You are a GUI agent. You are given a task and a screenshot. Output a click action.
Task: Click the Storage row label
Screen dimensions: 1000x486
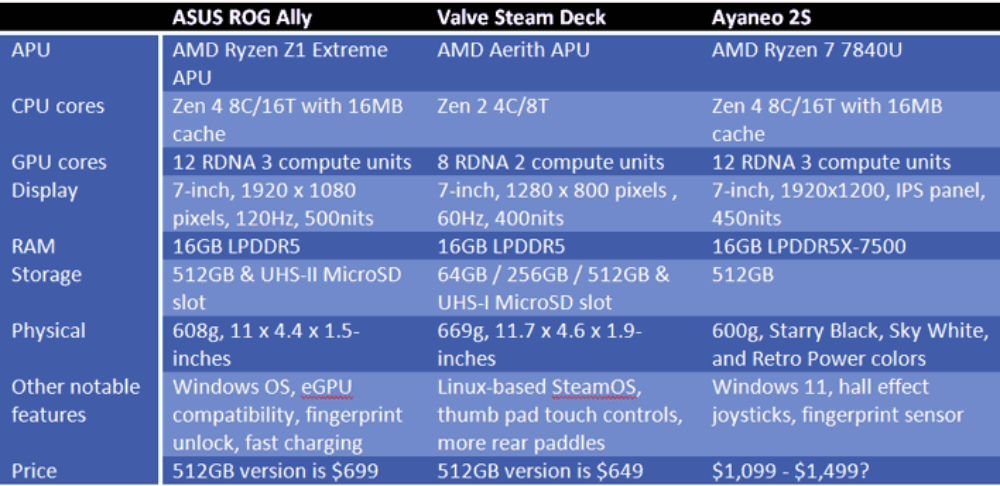coord(46,274)
